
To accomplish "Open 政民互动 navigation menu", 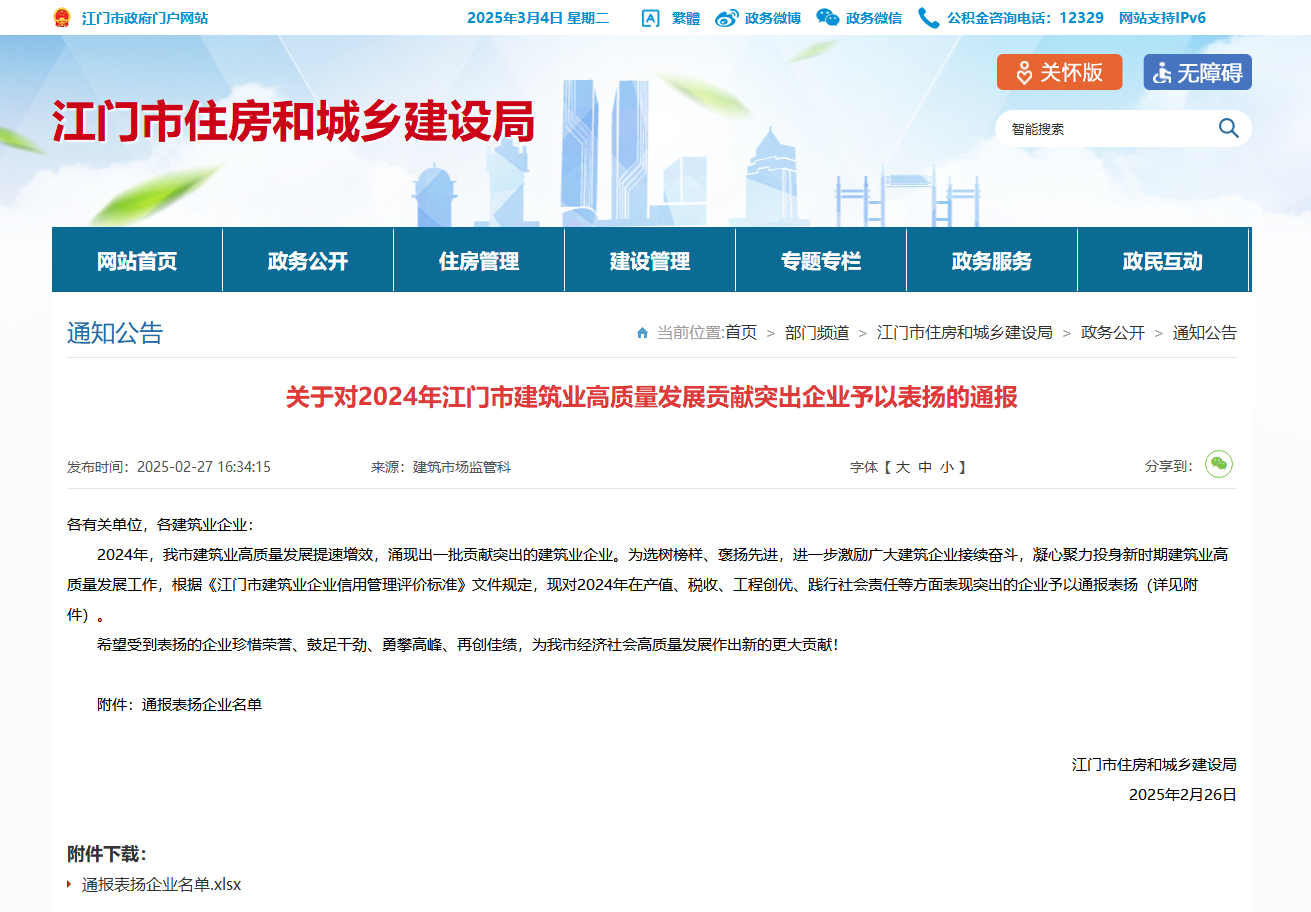I will 1163,260.
